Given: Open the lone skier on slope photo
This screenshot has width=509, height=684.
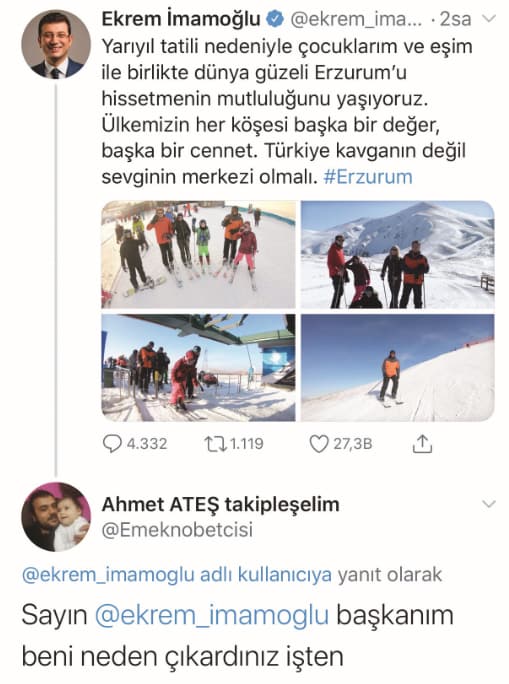Looking at the screenshot, I should pos(397,368).
